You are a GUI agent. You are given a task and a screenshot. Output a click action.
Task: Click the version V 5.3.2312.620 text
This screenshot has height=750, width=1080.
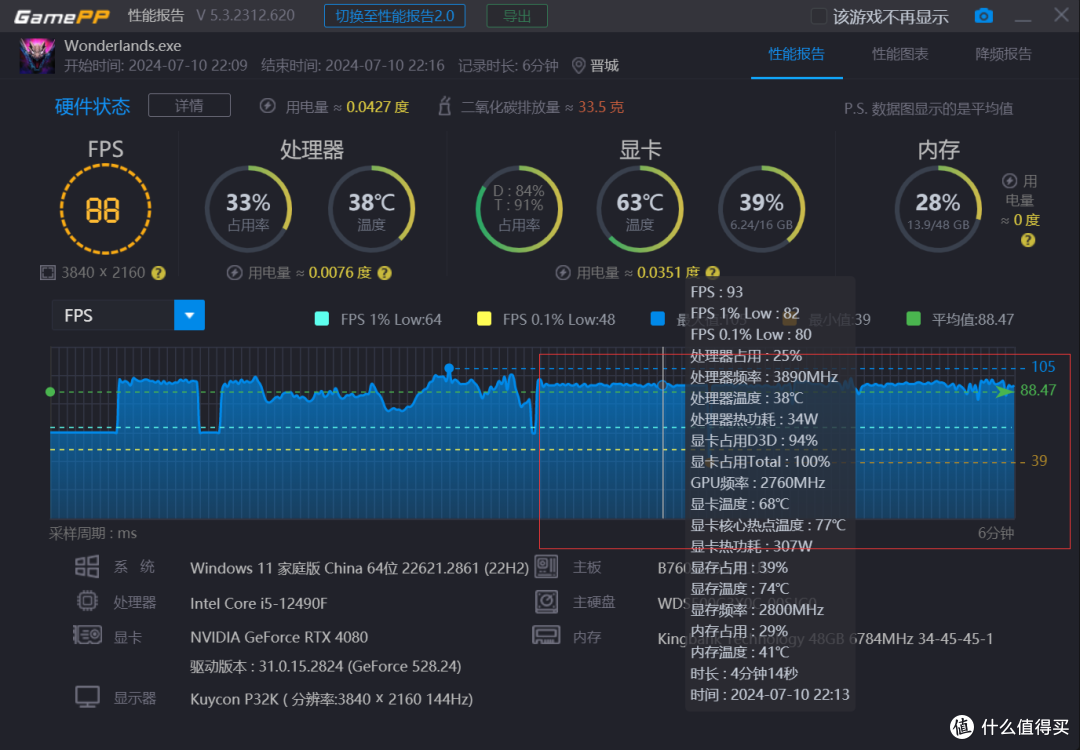pos(245,16)
